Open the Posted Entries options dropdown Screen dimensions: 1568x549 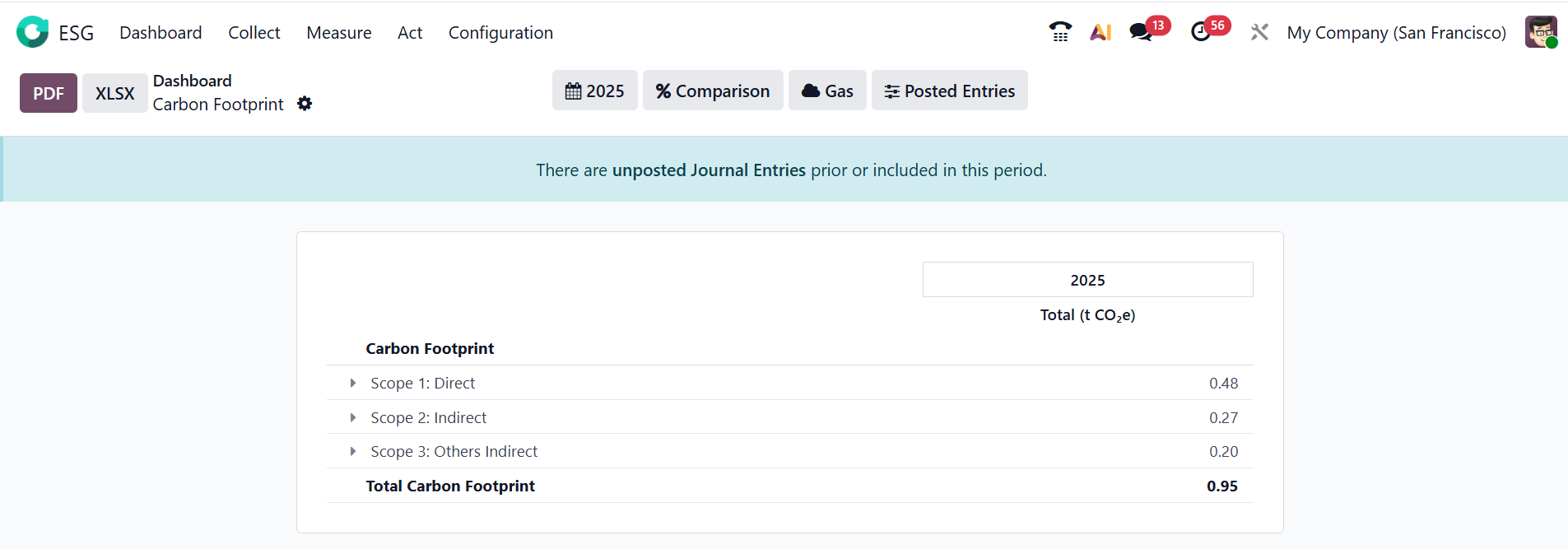949,91
